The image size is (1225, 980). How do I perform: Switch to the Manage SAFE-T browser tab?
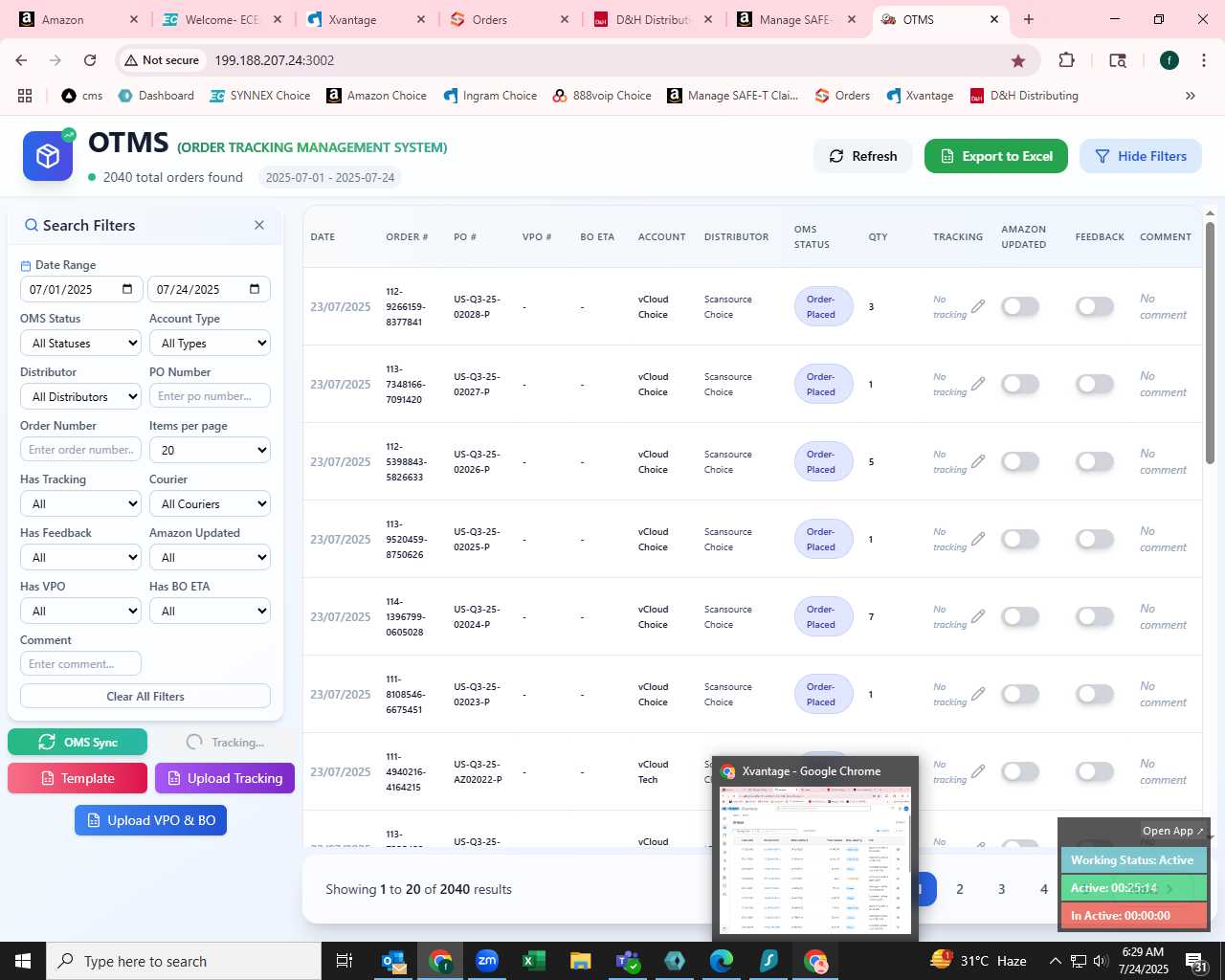tap(796, 19)
